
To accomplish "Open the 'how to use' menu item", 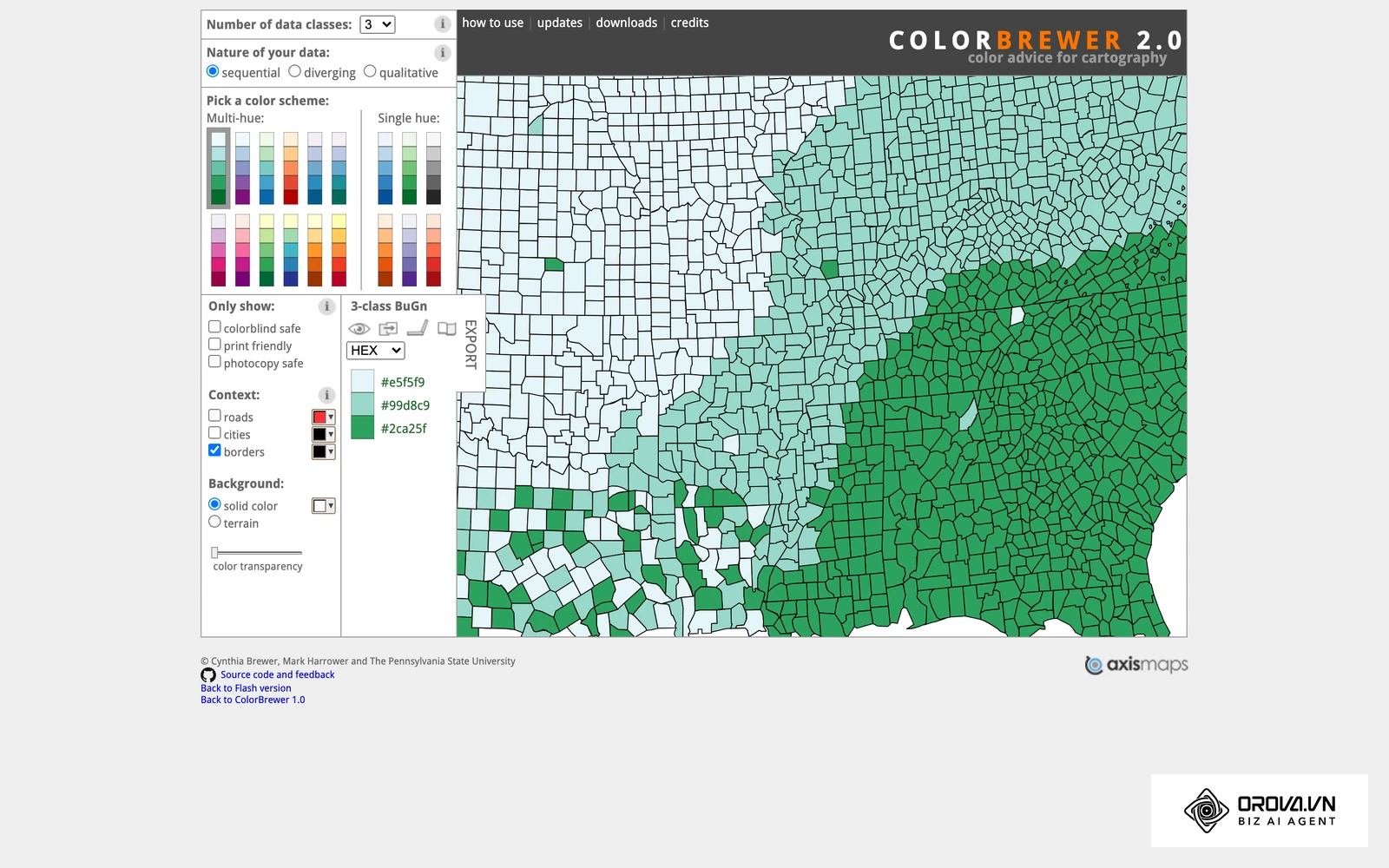I will point(493,23).
